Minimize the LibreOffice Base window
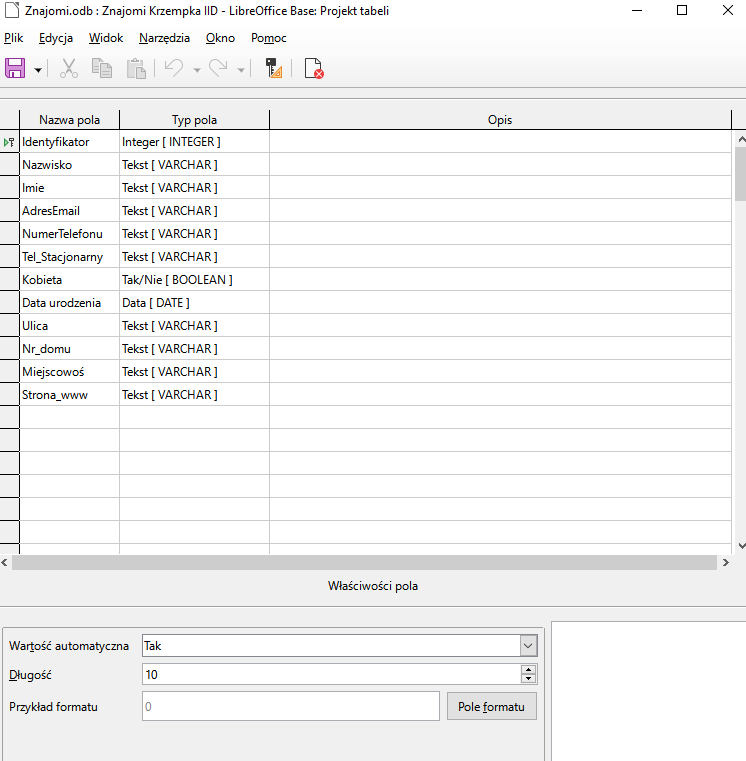Screen dimensions: 746x761 point(637,10)
